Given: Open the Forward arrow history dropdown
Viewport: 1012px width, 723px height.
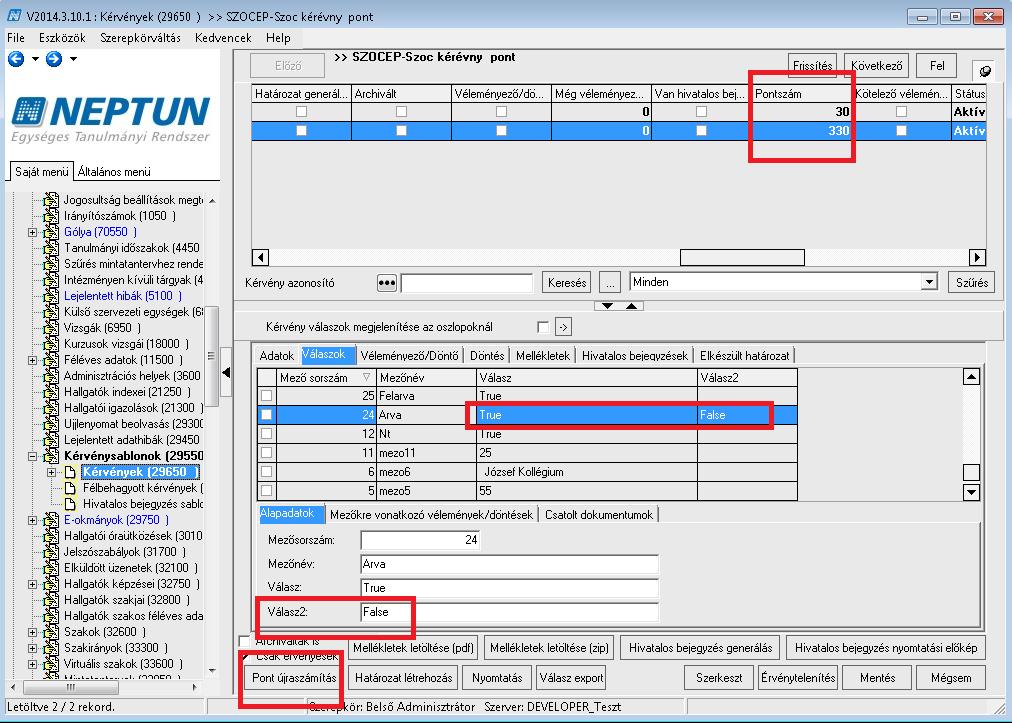Looking at the screenshot, I should click(x=73, y=59).
